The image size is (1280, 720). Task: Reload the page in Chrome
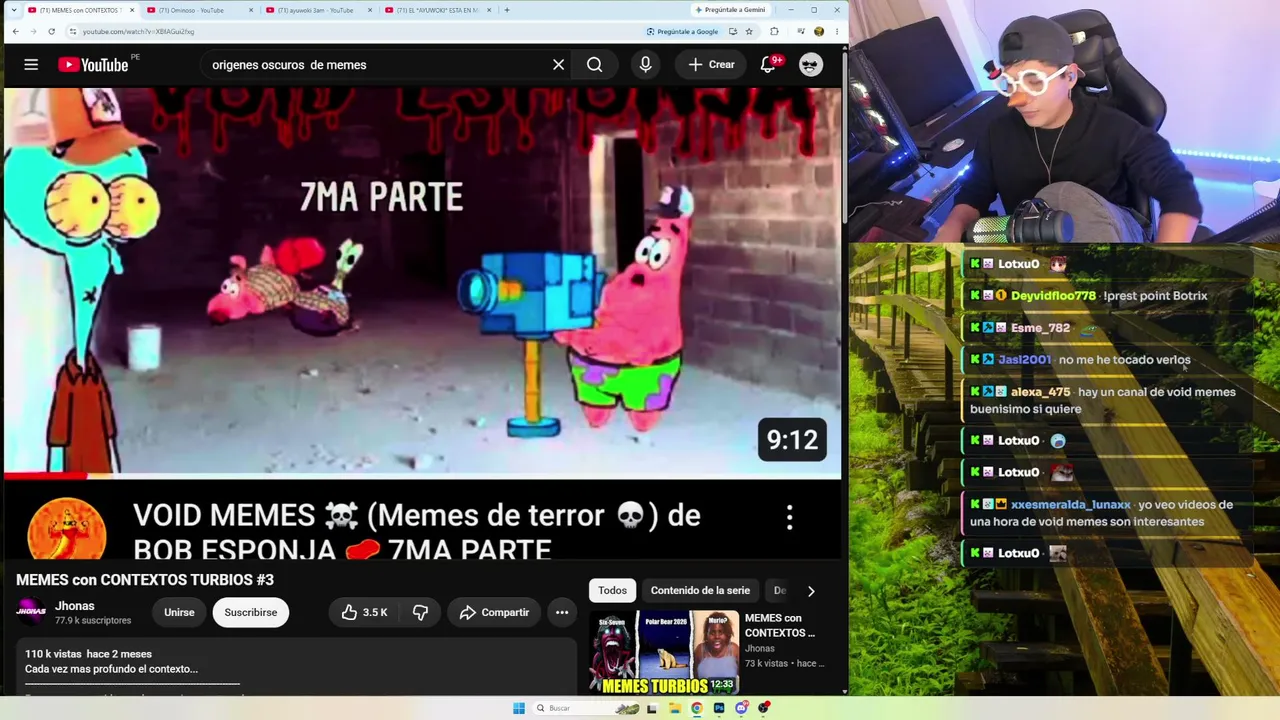[52, 31]
